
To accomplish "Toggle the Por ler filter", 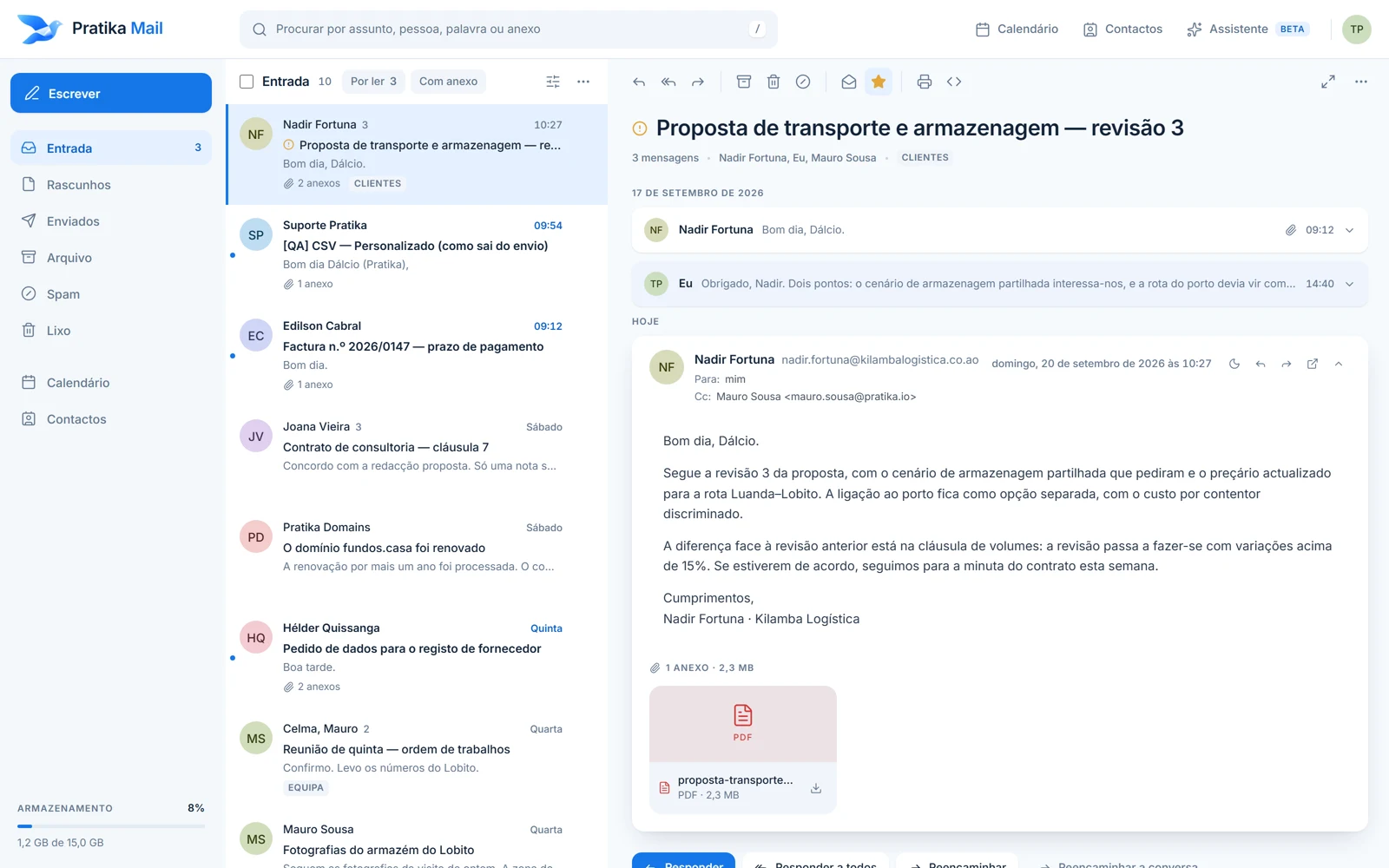I will (x=373, y=82).
